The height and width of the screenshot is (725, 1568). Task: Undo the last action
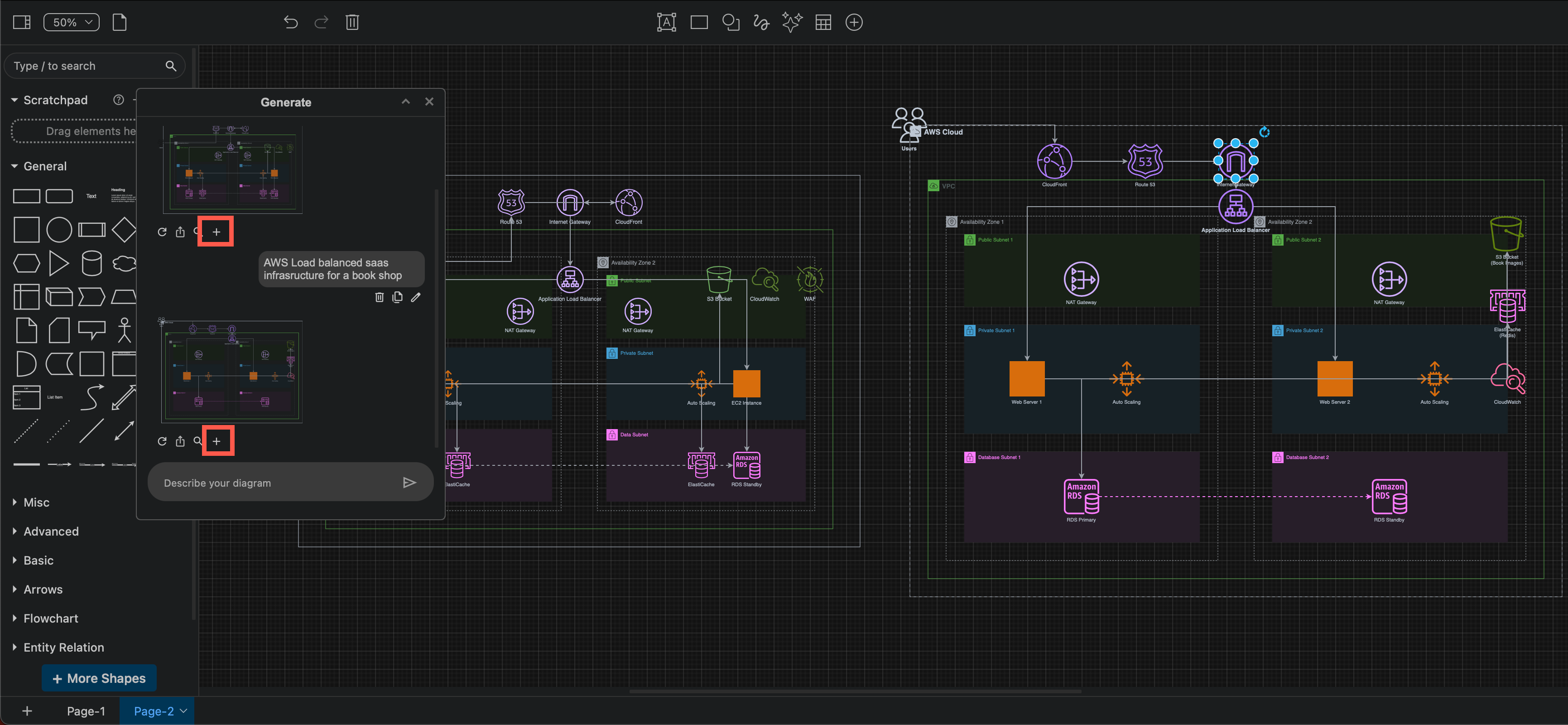coord(291,22)
